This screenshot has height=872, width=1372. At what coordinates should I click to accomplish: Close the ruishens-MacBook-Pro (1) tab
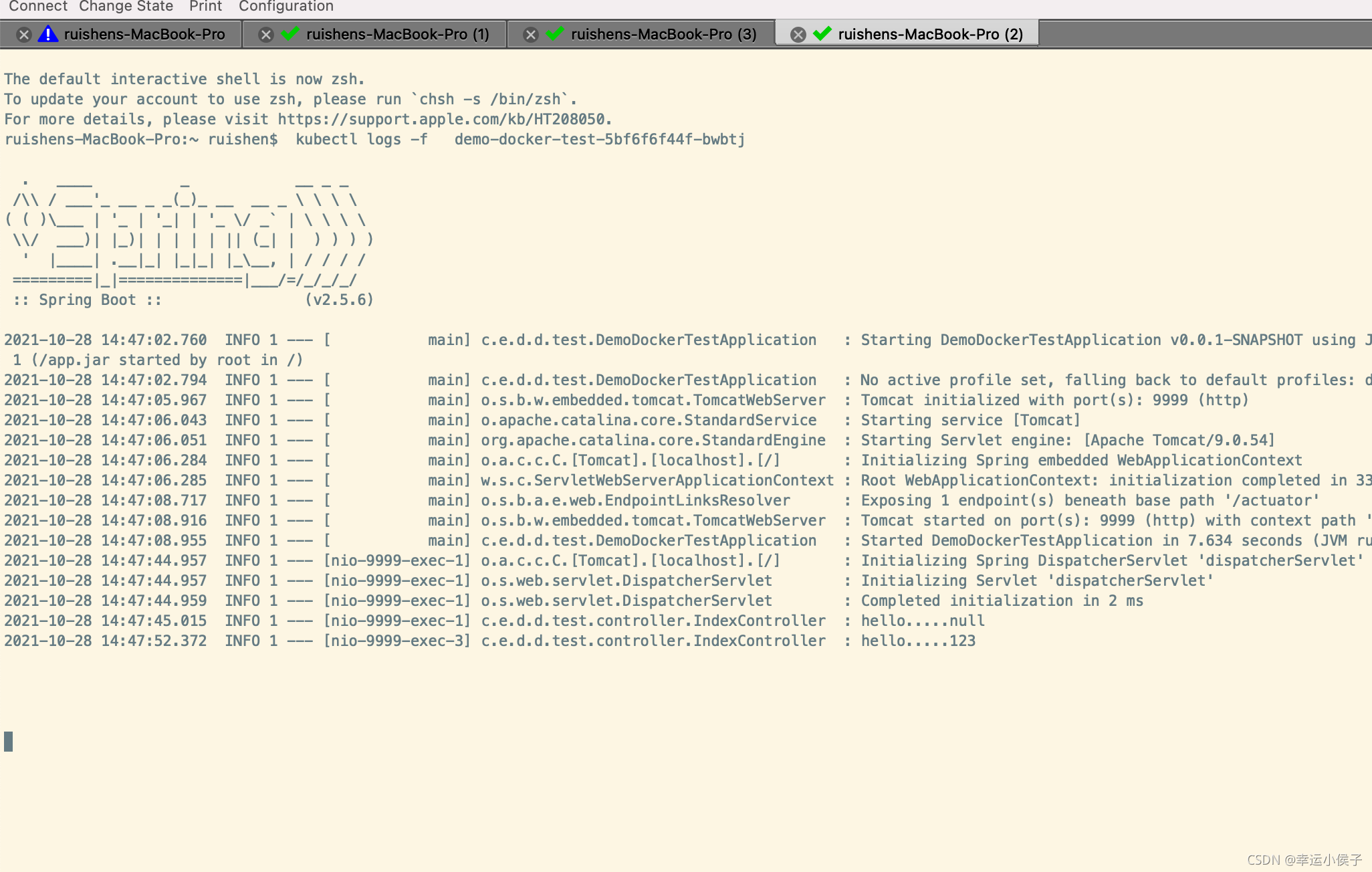click(x=266, y=35)
